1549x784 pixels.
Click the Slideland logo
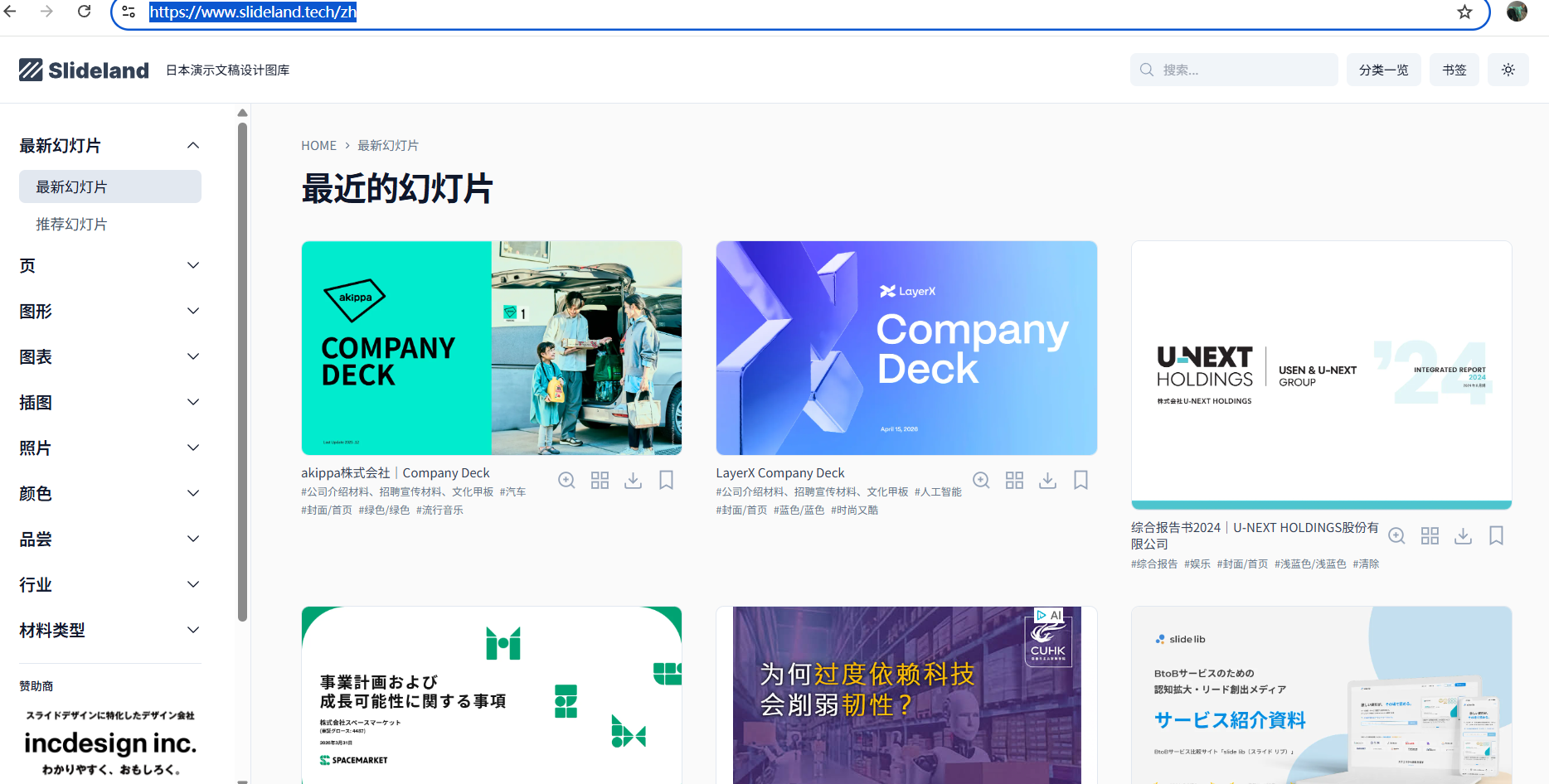pyautogui.click(x=84, y=70)
